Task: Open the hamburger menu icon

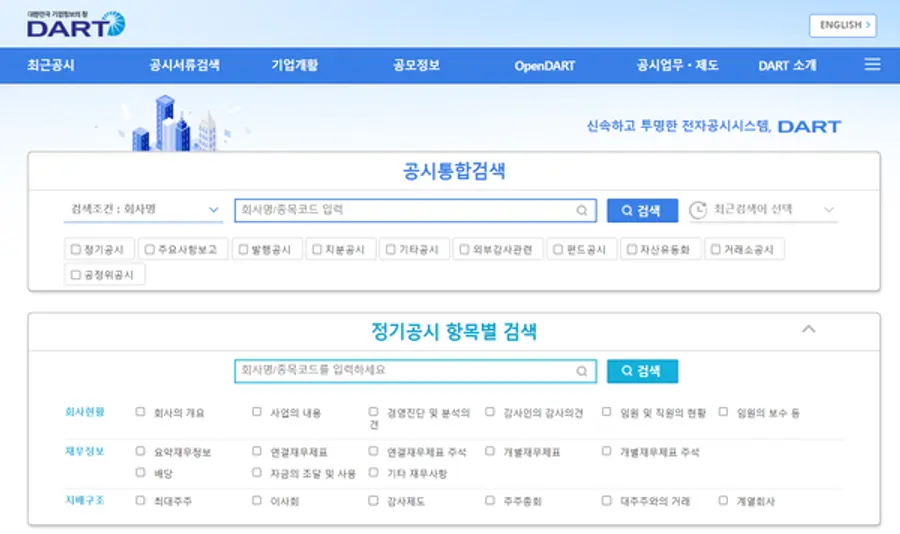Action: click(872, 65)
